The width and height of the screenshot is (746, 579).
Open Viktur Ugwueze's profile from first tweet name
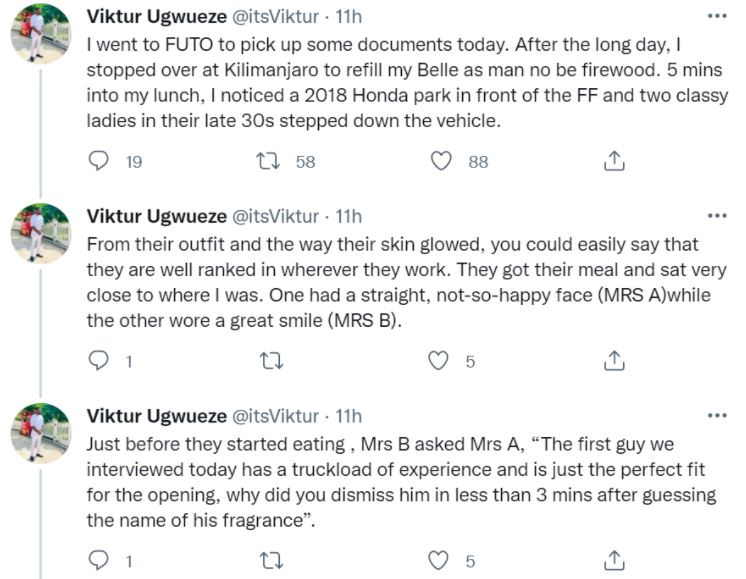156,17
